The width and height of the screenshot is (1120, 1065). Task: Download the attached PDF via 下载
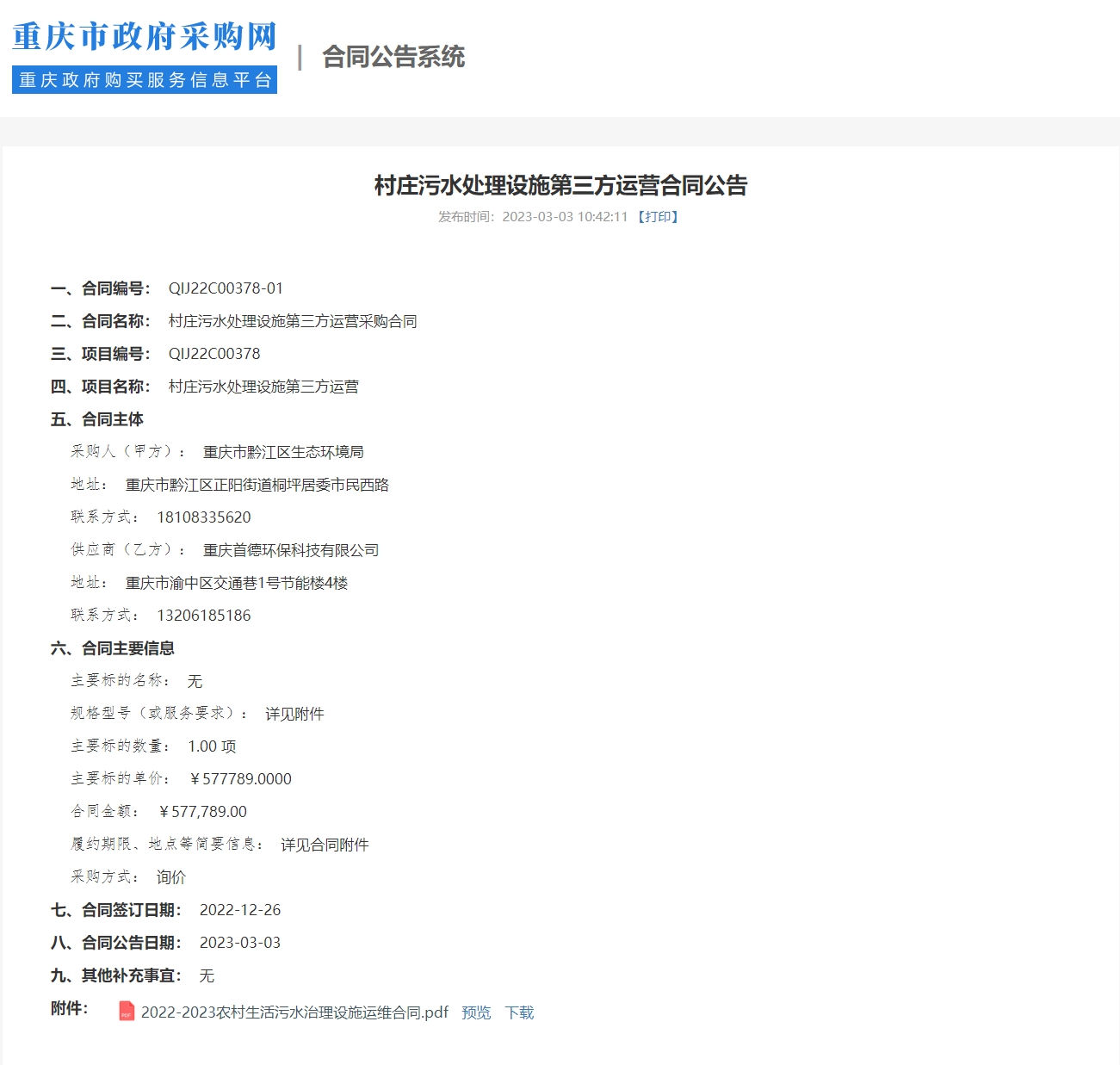coord(519,1012)
